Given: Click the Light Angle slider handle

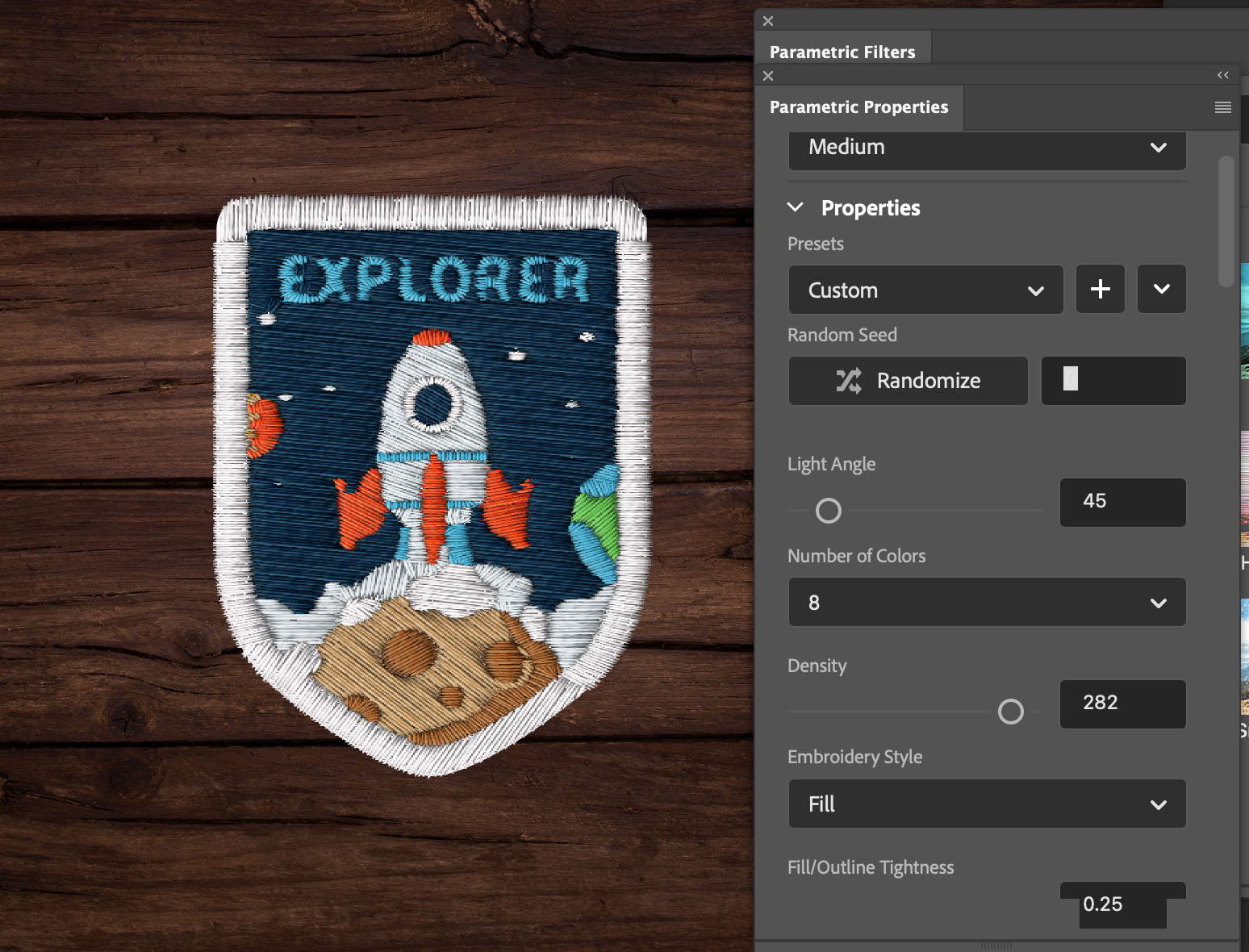Looking at the screenshot, I should pos(829,511).
